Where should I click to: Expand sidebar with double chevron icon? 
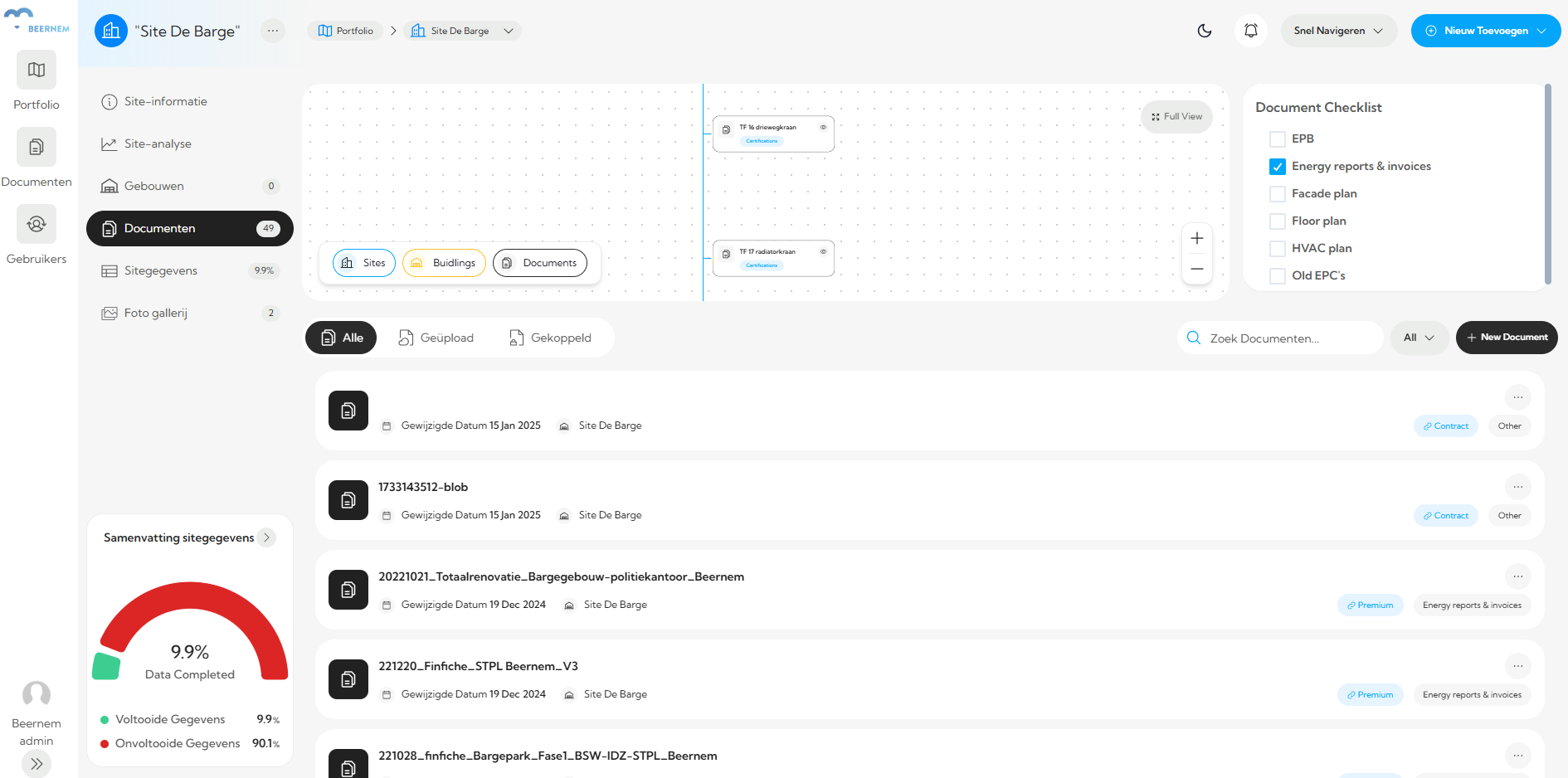pyautogui.click(x=37, y=764)
